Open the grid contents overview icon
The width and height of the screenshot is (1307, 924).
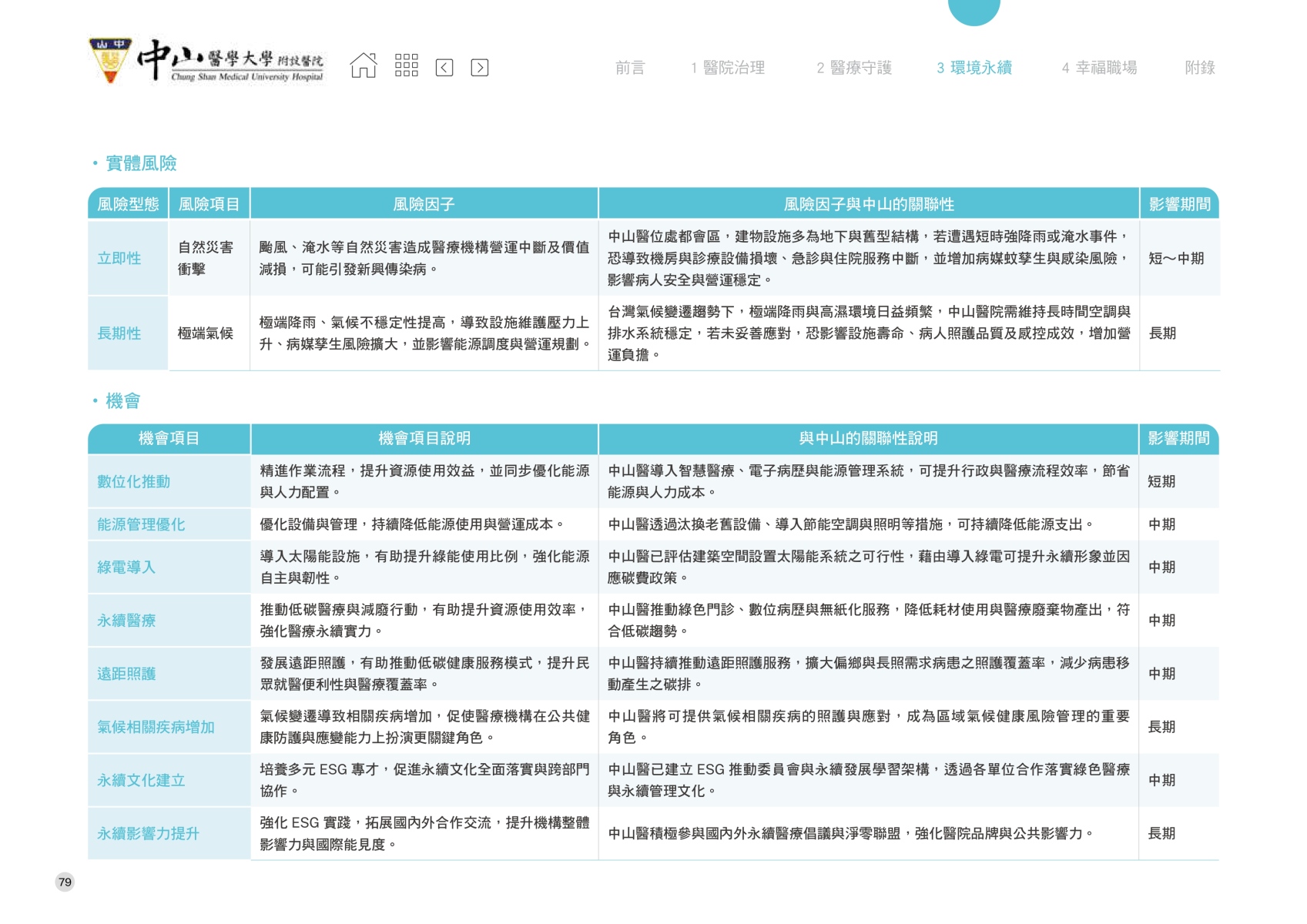[406, 66]
